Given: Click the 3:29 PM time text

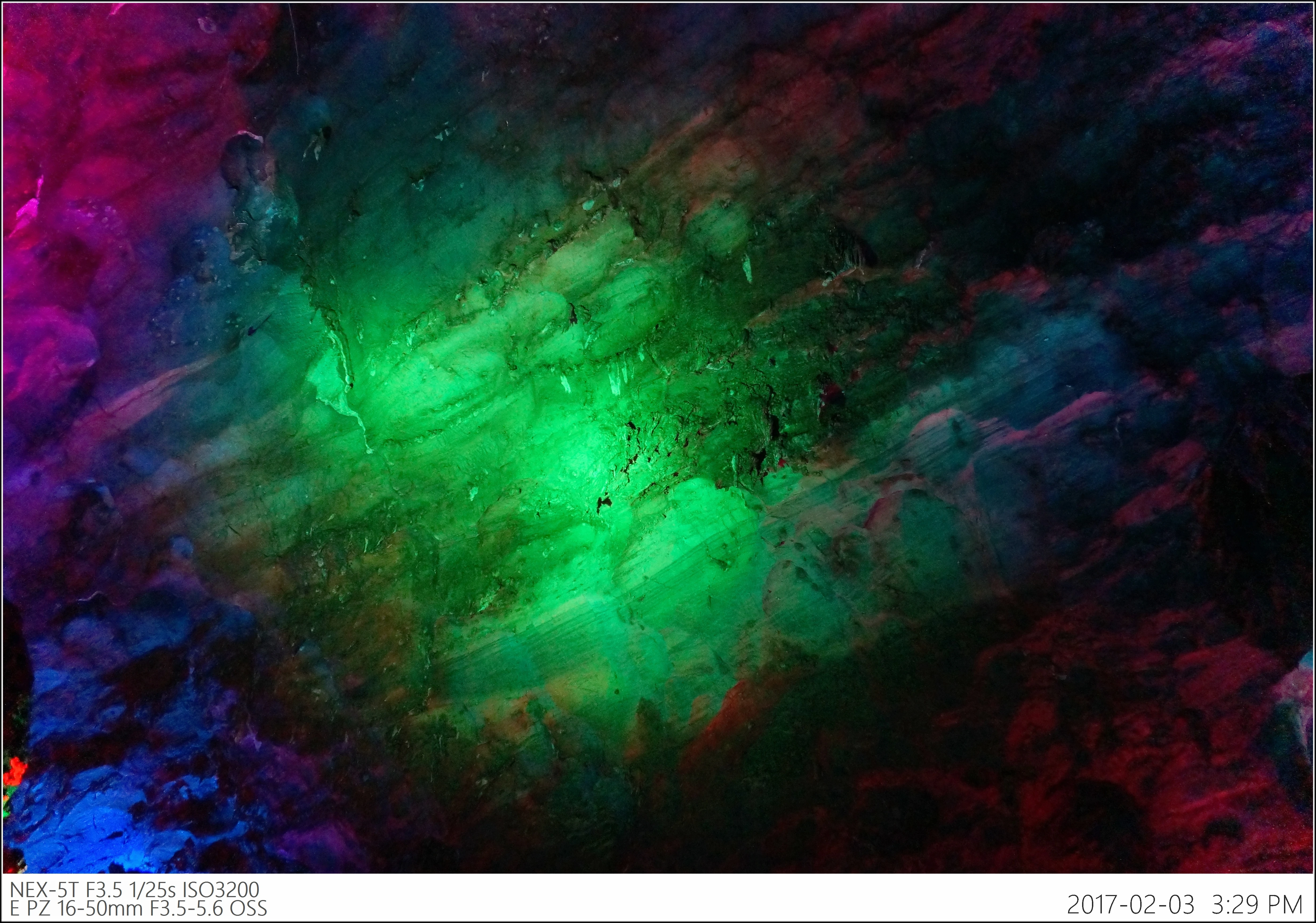Looking at the screenshot, I should pos(1257,905).
